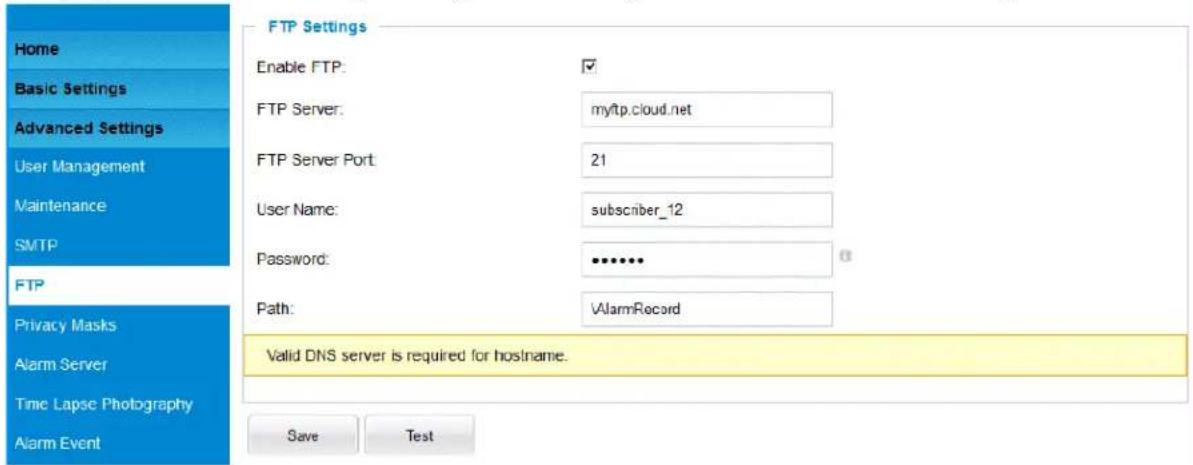Click the 'FTP Server:' label text
Image resolution: width=1193 pixels, height=465 pixels.
pyautogui.click(x=302, y=110)
